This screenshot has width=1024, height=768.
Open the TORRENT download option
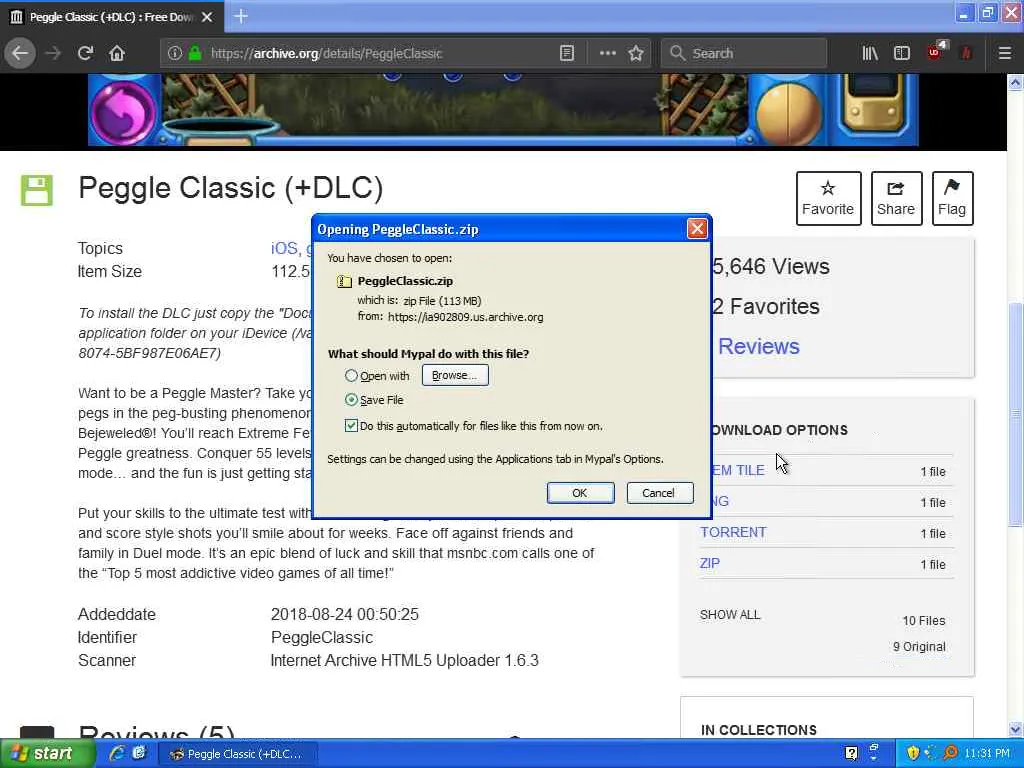tap(733, 532)
